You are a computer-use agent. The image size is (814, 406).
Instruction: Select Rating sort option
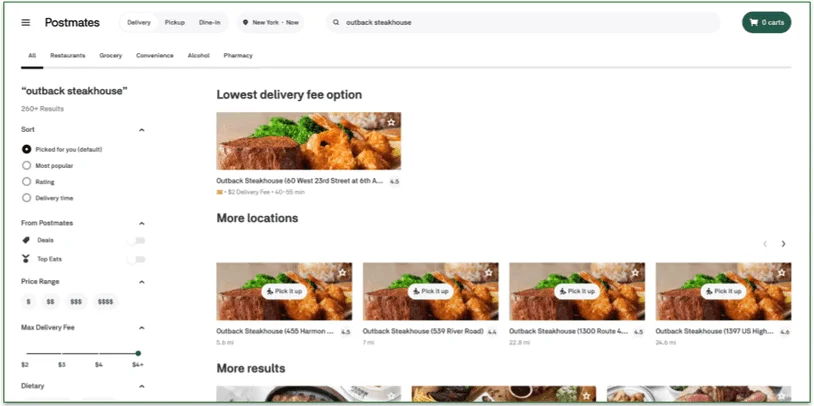click(x=26, y=182)
